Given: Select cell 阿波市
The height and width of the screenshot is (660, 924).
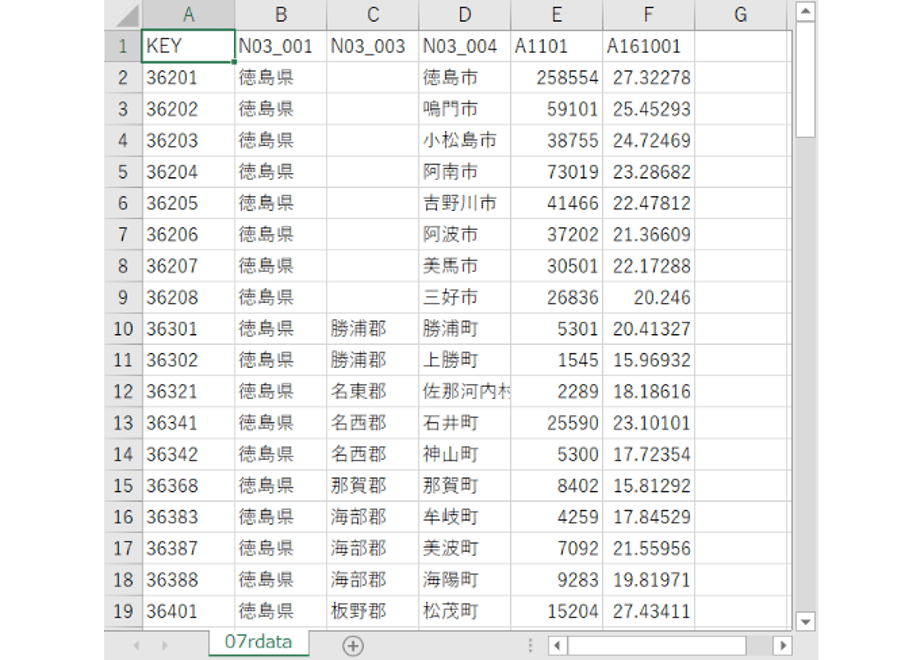Looking at the screenshot, I should (x=464, y=235).
